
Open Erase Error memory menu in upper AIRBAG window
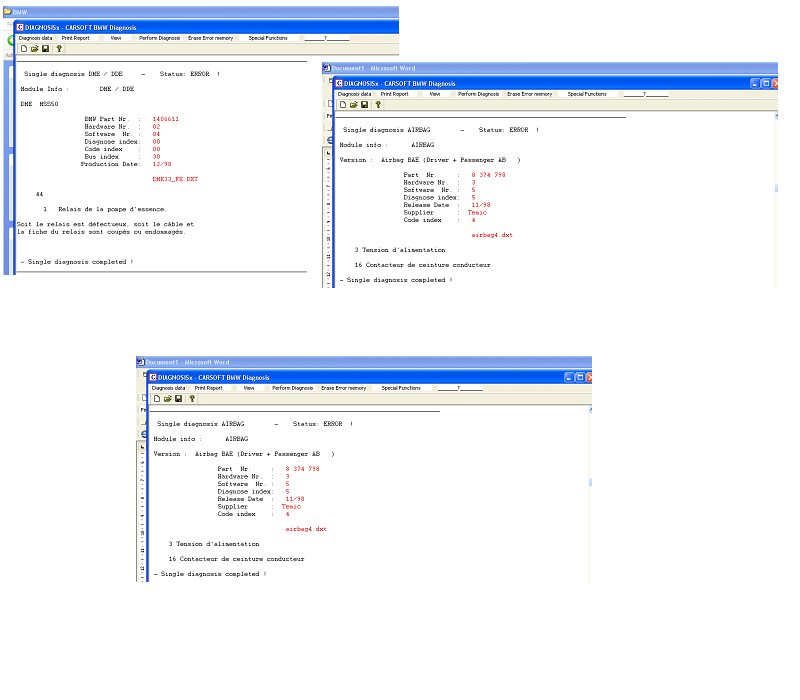click(x=530, y=94)
